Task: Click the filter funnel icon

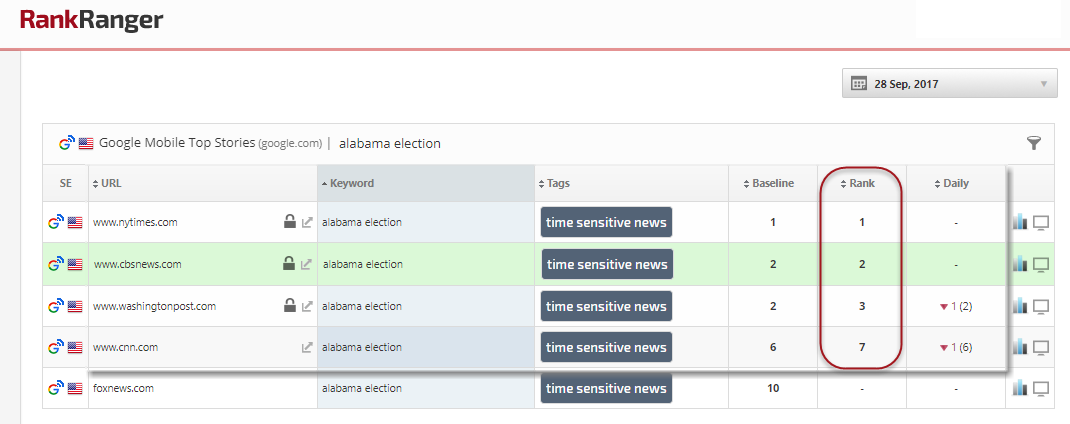Action: [x=1034, y=143]
